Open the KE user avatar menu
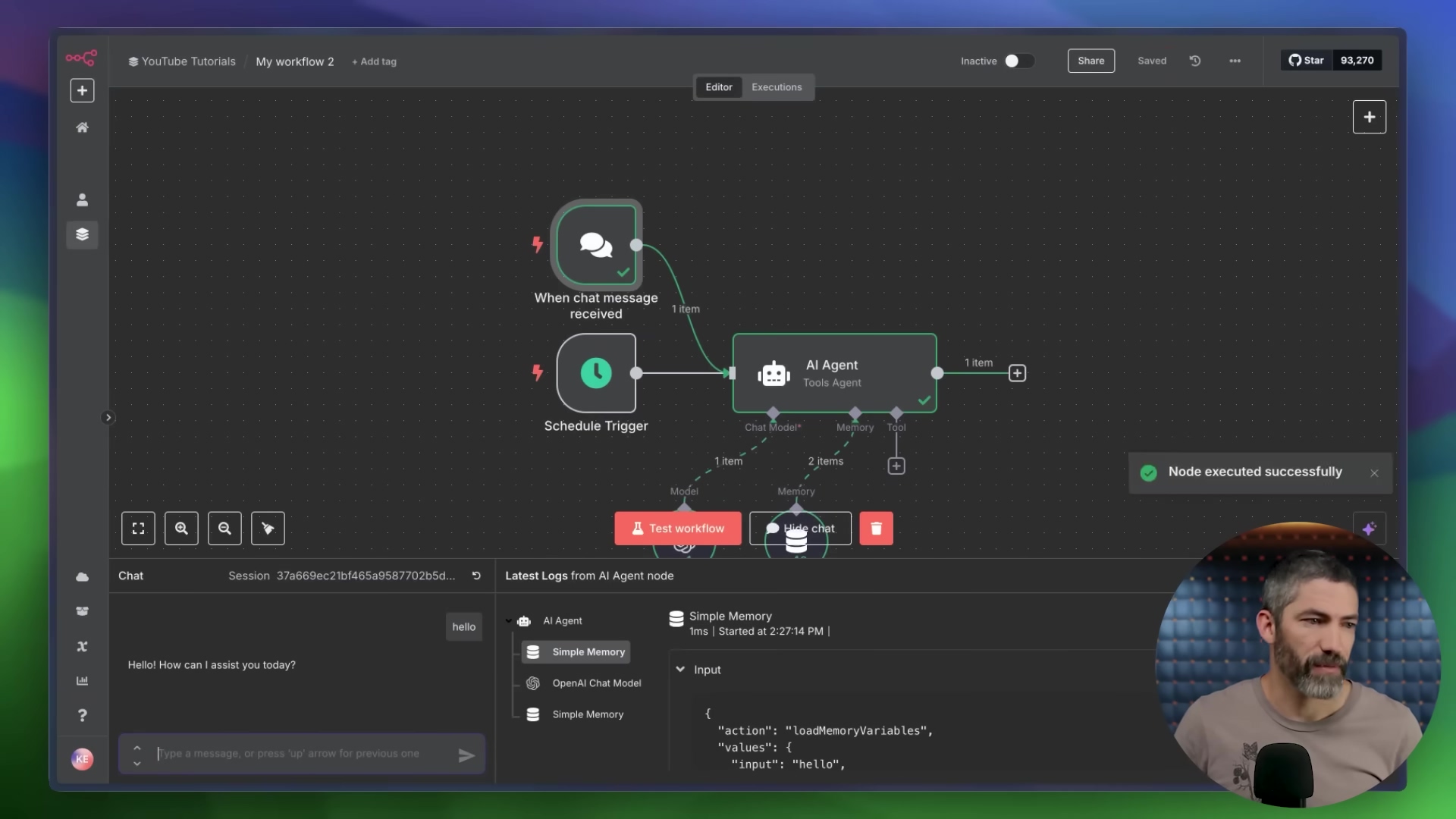The height and width of the screenshot is (819, 1456). pyautogui.click(x=82, y=758)
